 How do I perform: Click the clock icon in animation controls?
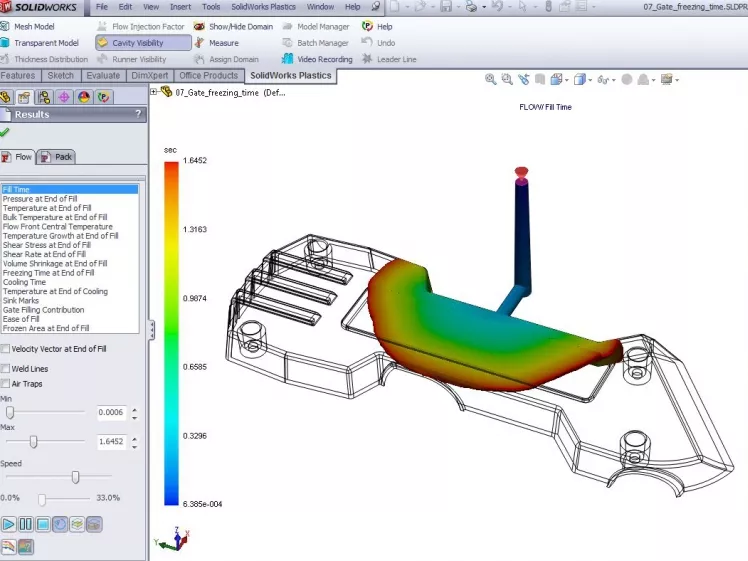(60, 524)
